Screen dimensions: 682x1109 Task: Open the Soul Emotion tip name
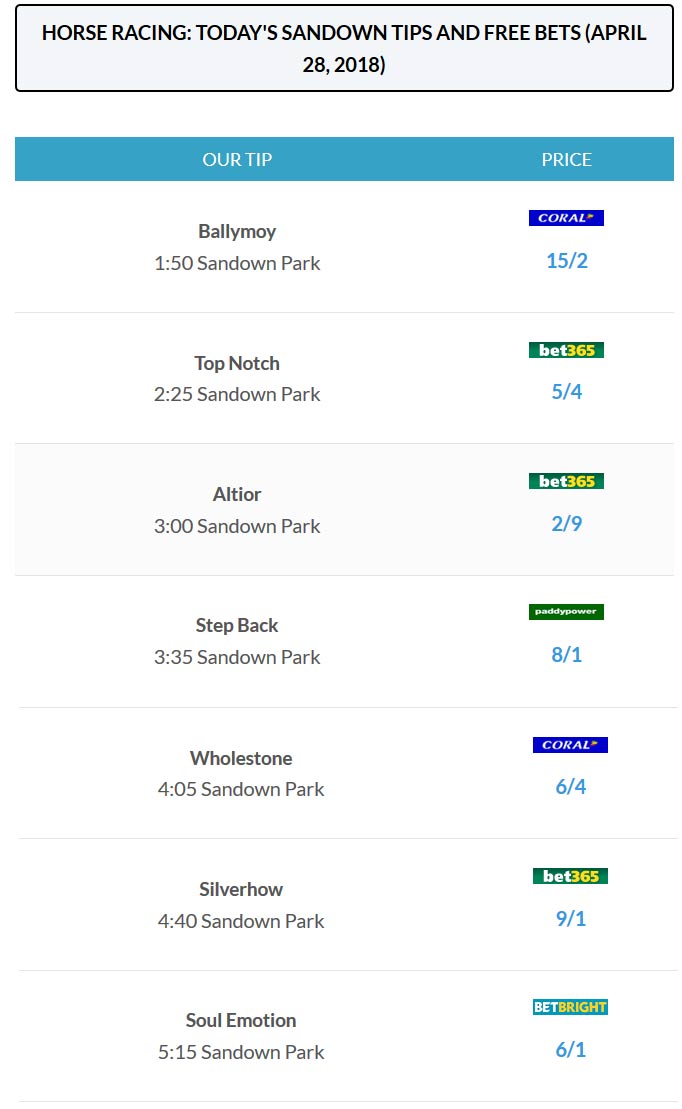[241, 1021]
